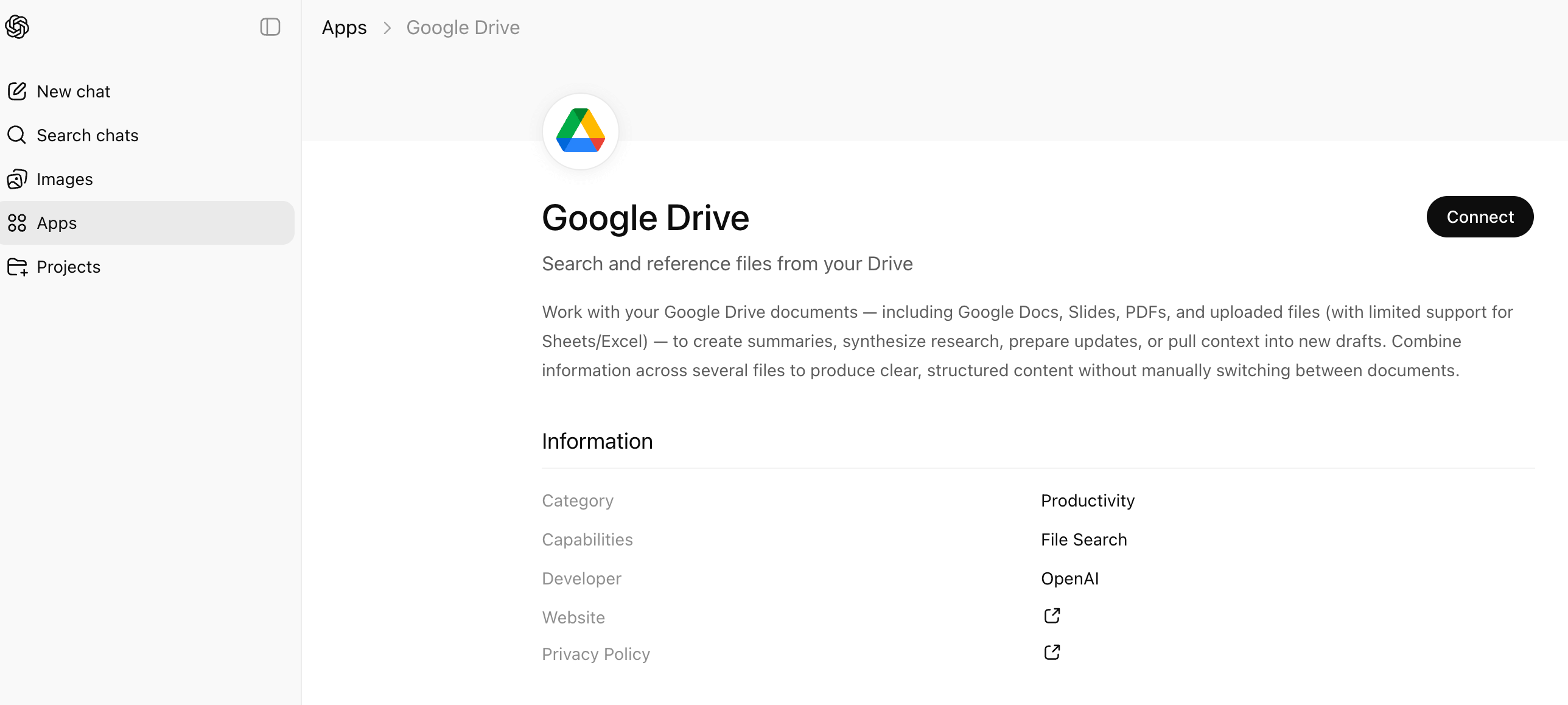Click the Google Drive page heading

[x=645, y=218]
